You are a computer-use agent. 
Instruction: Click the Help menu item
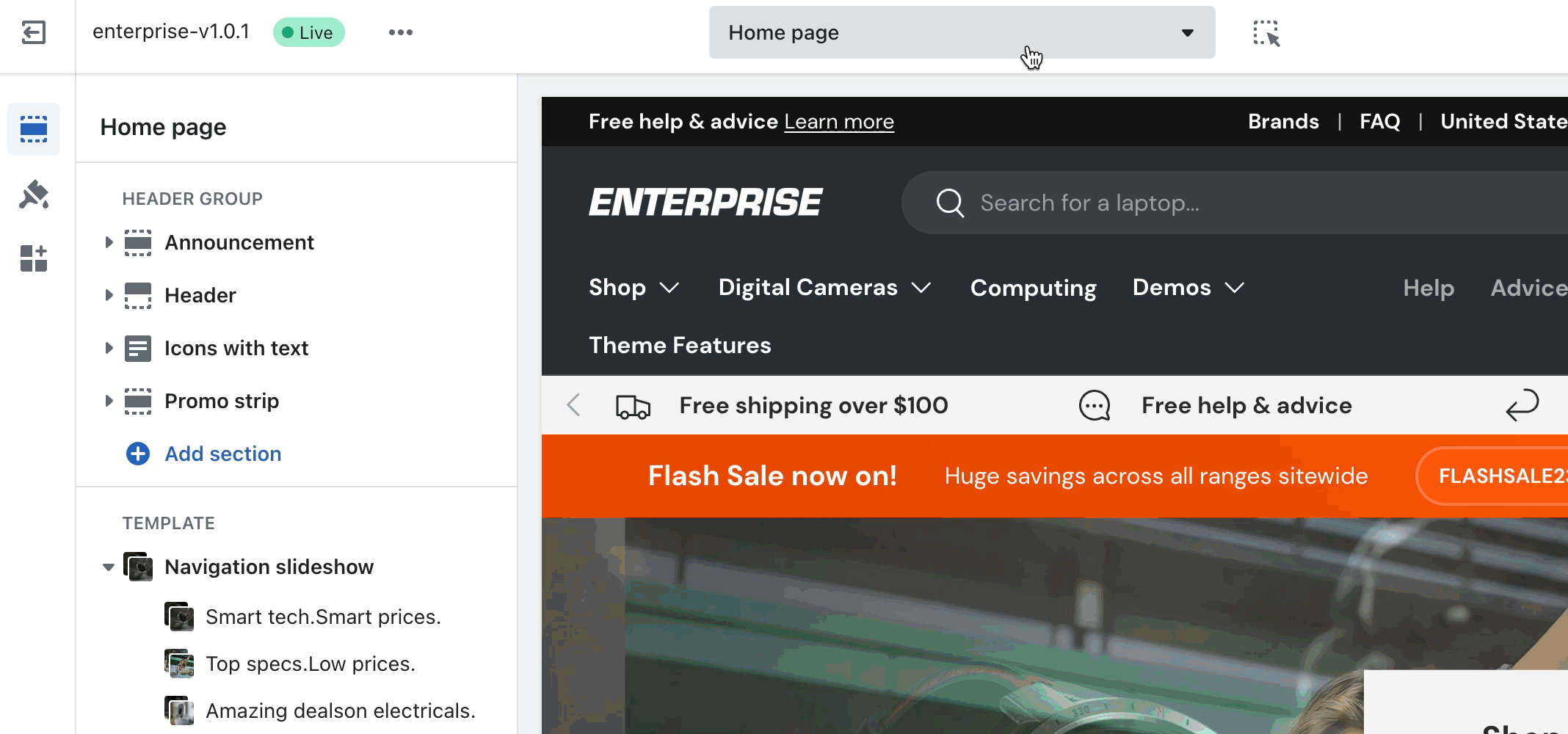tap(1429, 288)
